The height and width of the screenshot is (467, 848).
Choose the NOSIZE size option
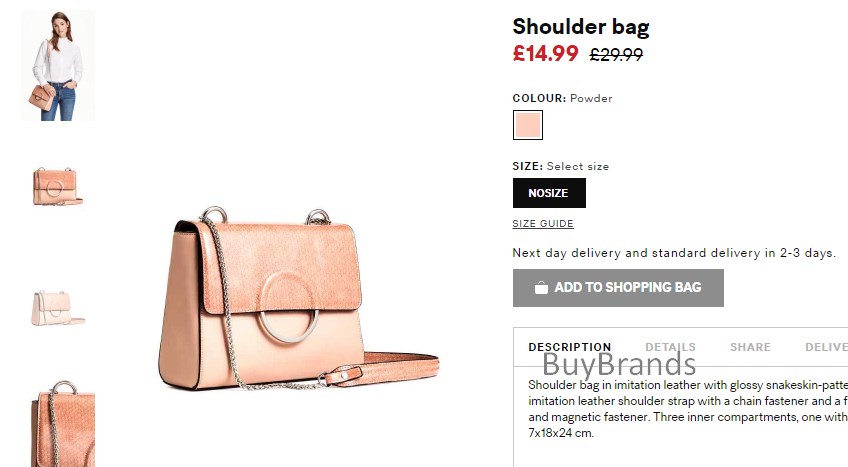click(549, 193)
